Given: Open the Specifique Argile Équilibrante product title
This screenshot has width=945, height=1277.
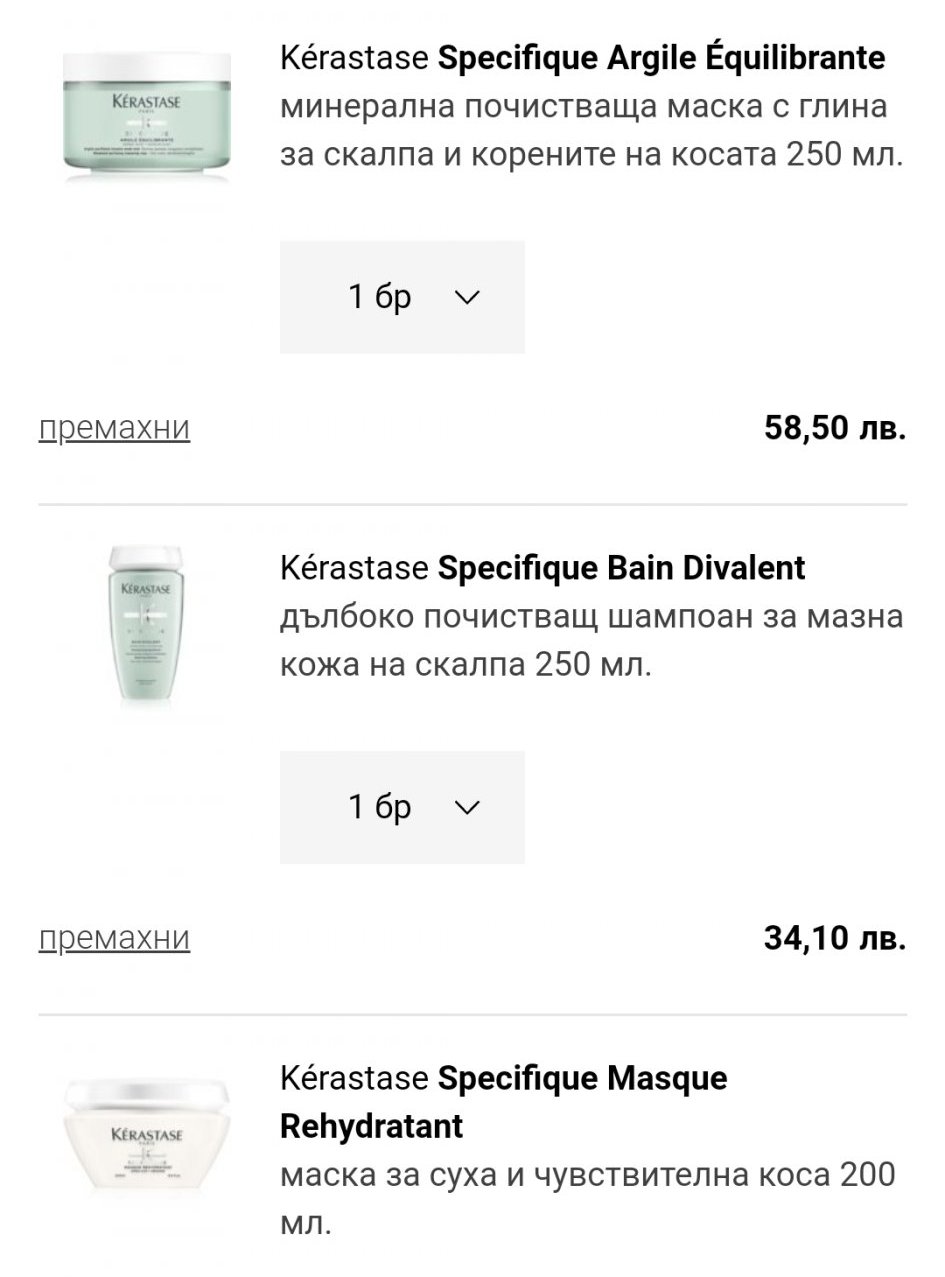Looking at the screenshot, I should coord(661,58).
